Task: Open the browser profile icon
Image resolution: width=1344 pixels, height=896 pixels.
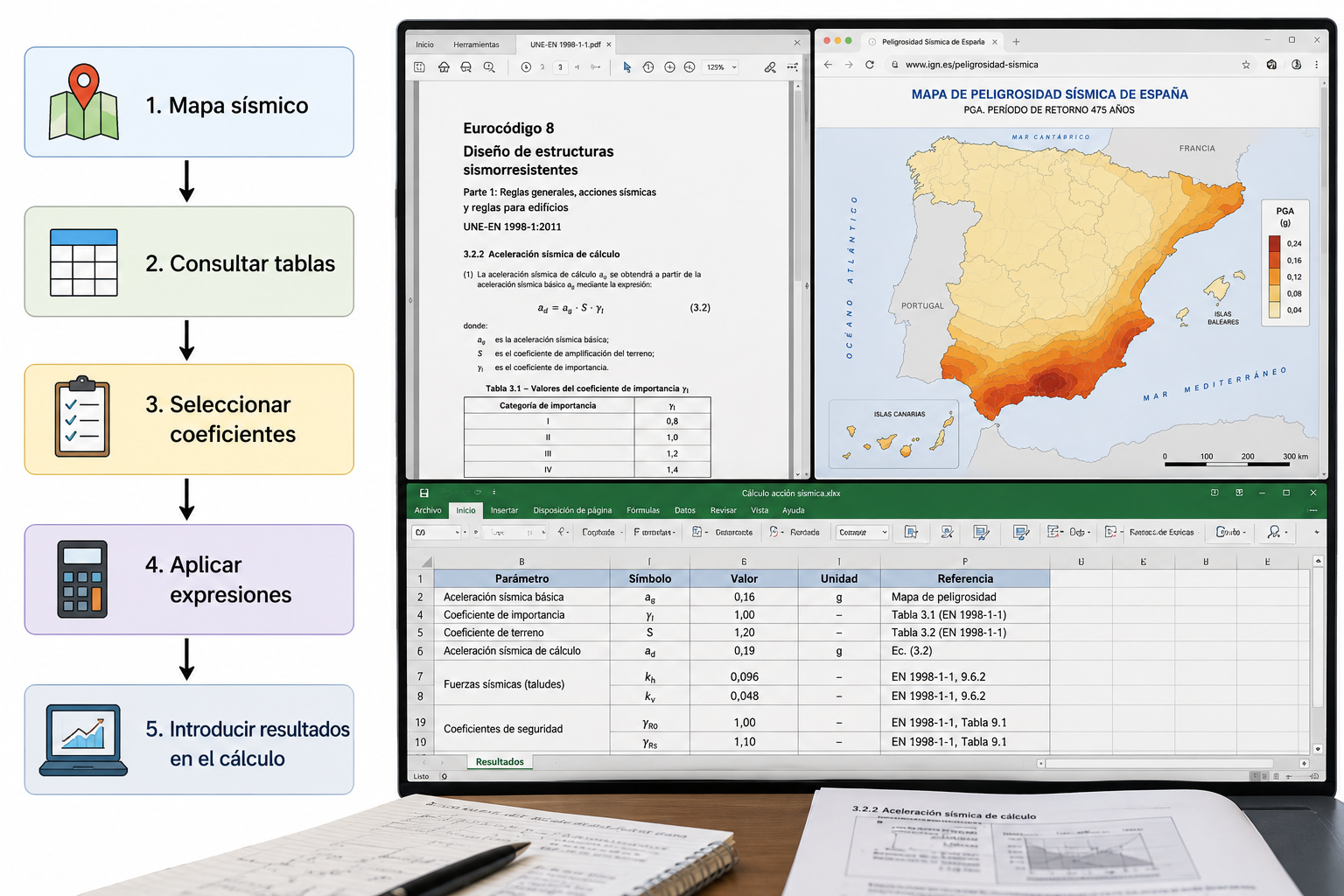Action: pyautogui.click(x=1297, y=65)
